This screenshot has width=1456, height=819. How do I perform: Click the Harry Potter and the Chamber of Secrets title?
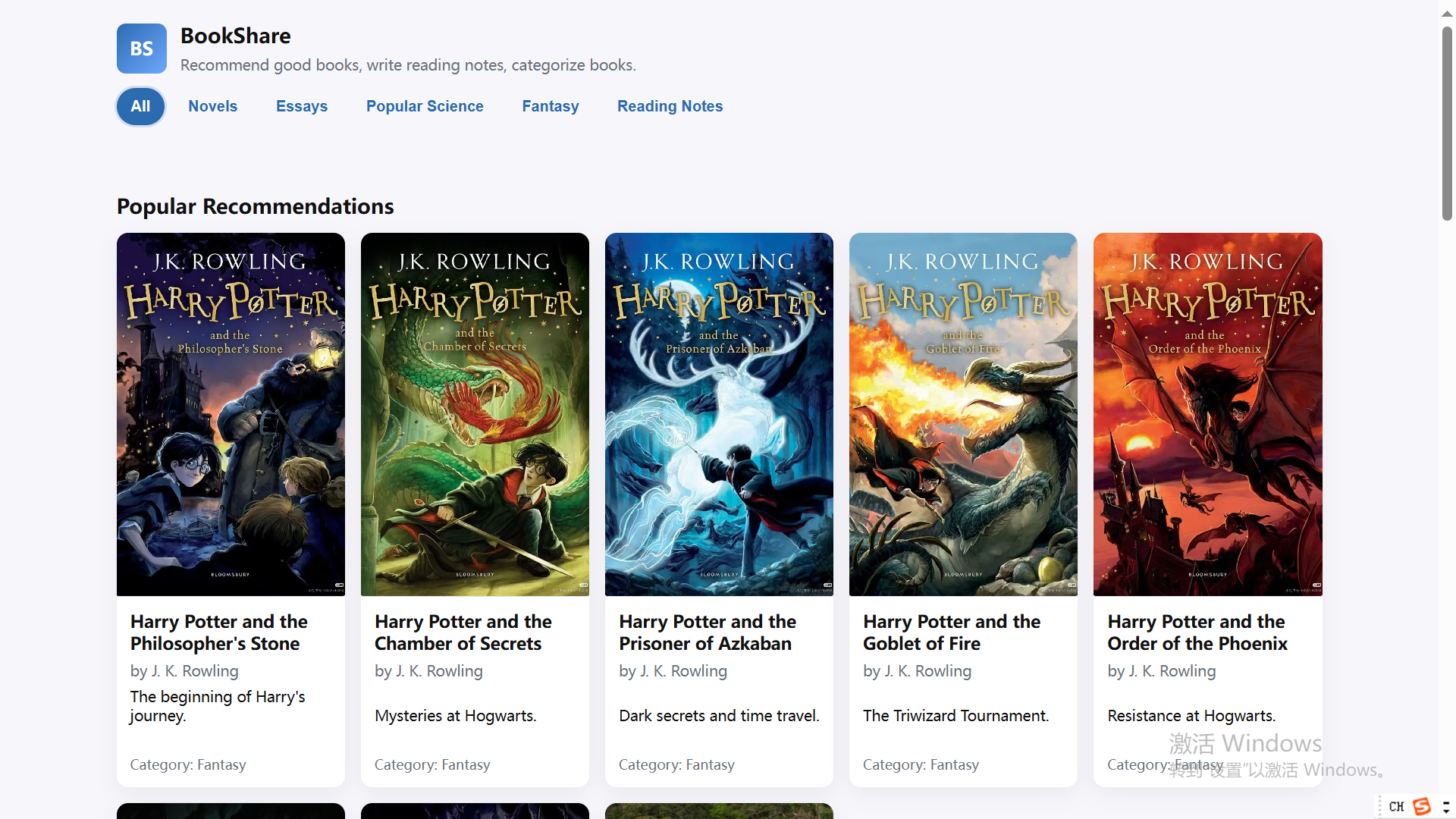[x=463, y=632]
